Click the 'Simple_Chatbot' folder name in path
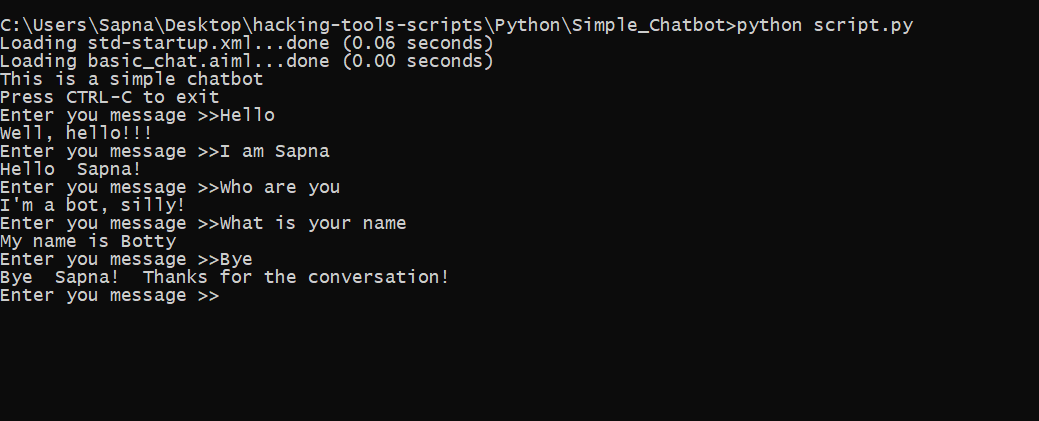The height and width of the screenshot is (421, 1039). pos(648,26)
